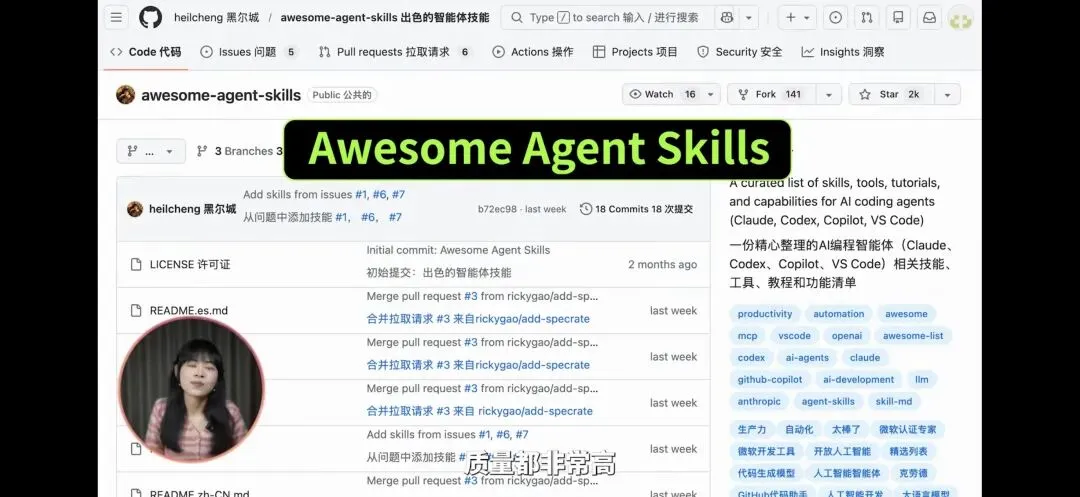Open the ai-agents topic tag
Screen dimensions: 1080x497
coord(807,358)
